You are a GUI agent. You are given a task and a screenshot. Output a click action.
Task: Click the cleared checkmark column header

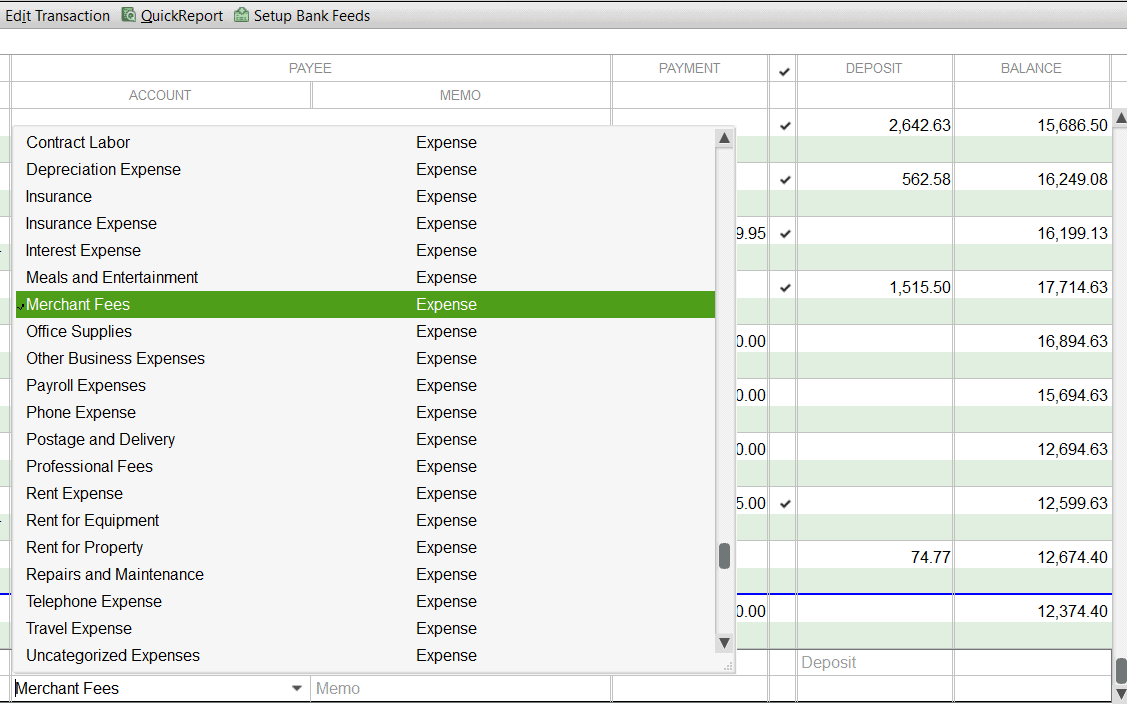(x=784, y=71)
